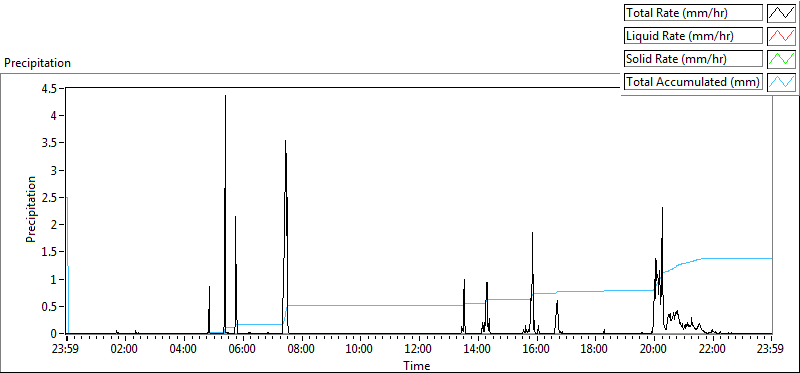Image resolution: width=800 pixels, height=373 pixels.
Task: Click the 08:00 time axis tick
Action: point(302,350)
